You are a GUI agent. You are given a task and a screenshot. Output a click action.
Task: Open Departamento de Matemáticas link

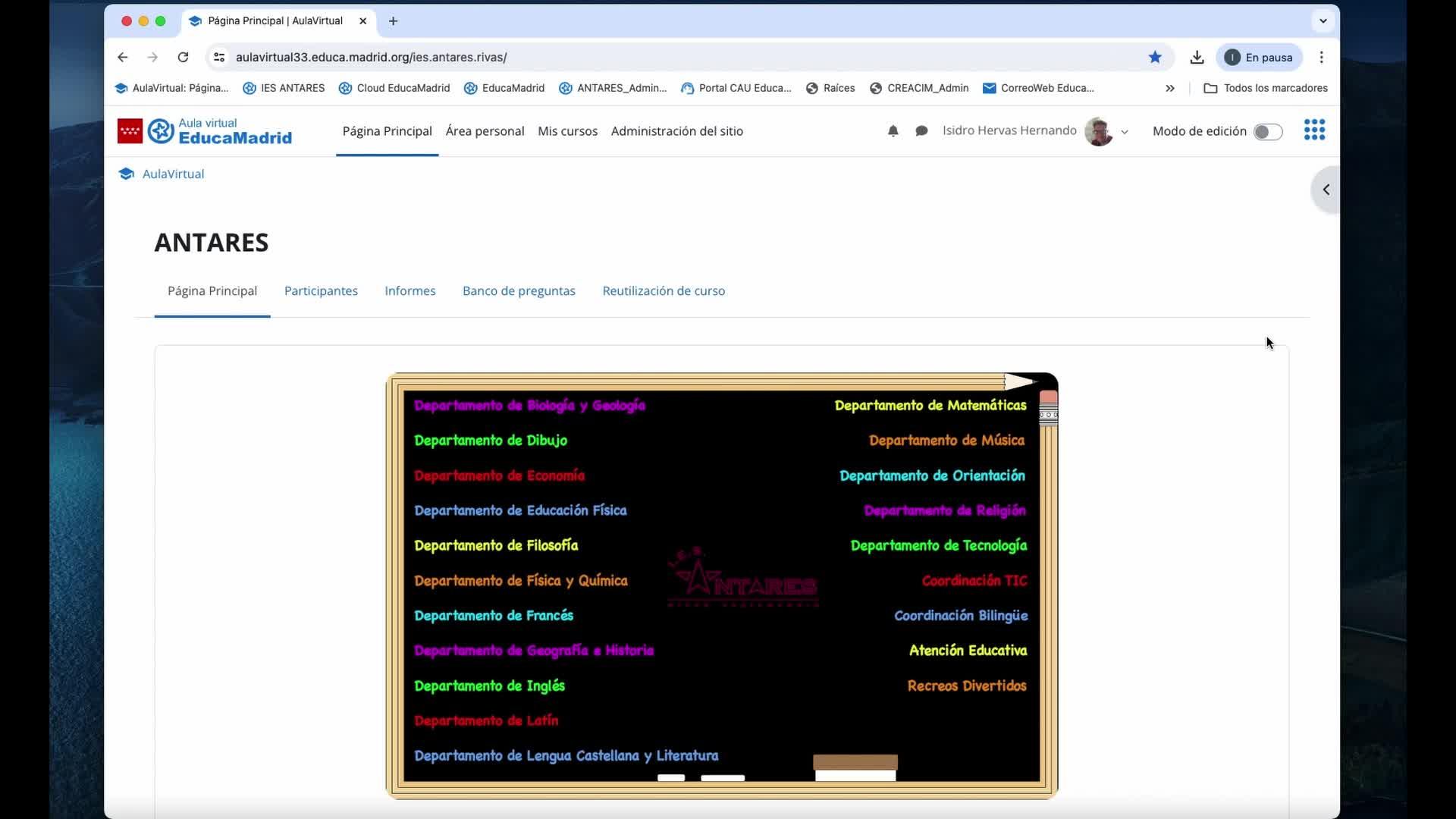click(x=930, y=406)
